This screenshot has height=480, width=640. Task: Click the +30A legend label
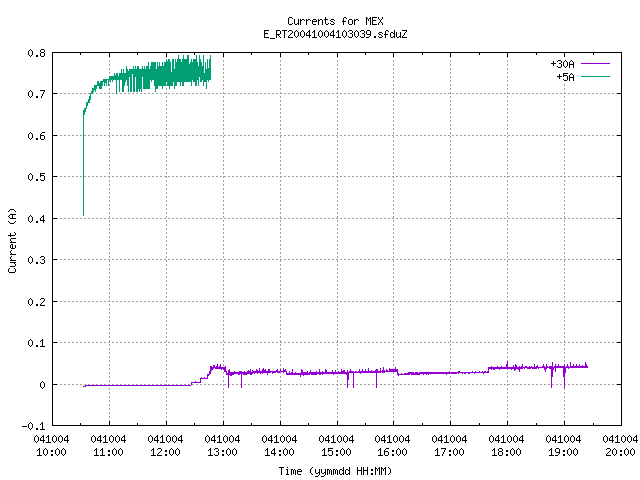click(x=562, y=64)
